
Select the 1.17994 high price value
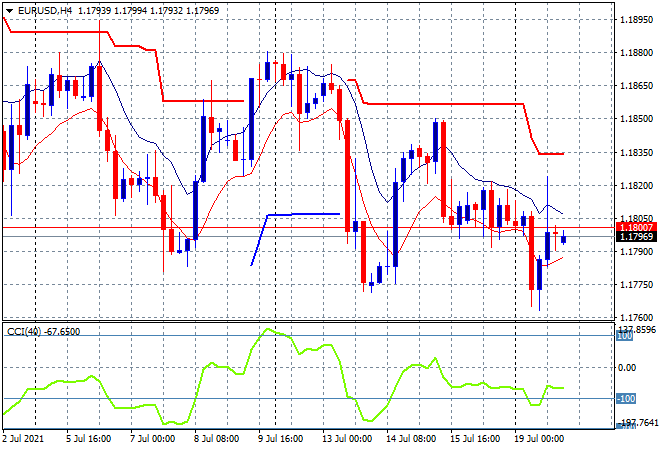pos(131,11)
